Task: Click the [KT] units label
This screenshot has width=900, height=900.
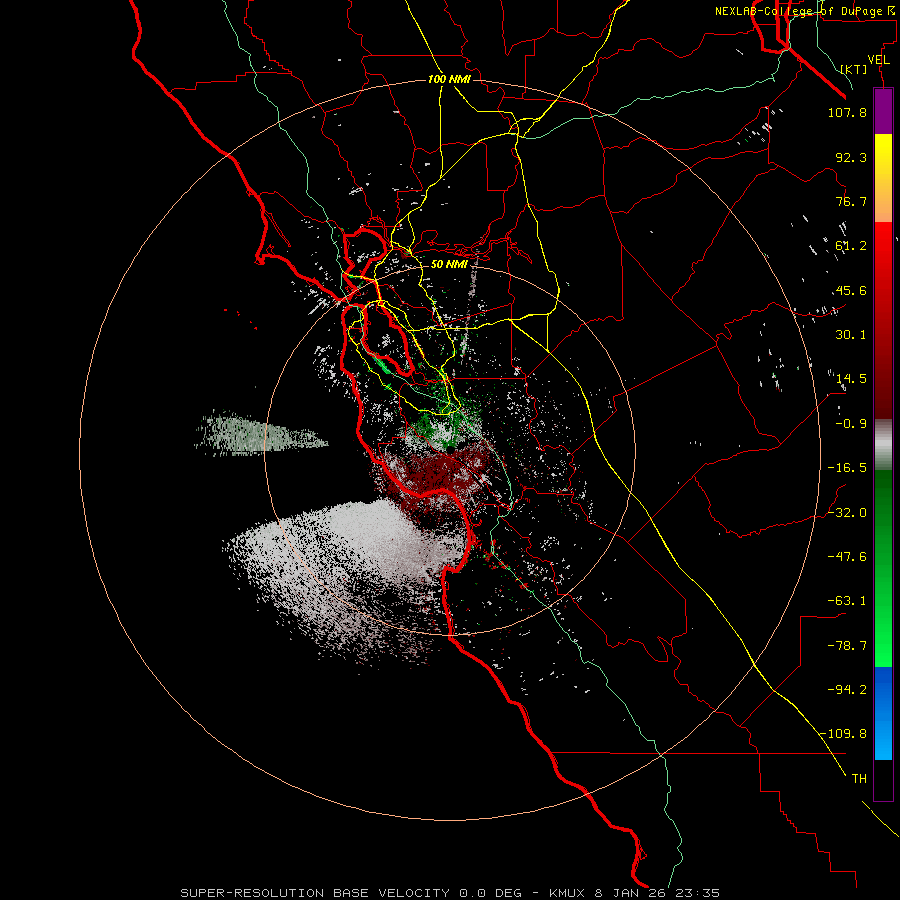Action: 853,69
